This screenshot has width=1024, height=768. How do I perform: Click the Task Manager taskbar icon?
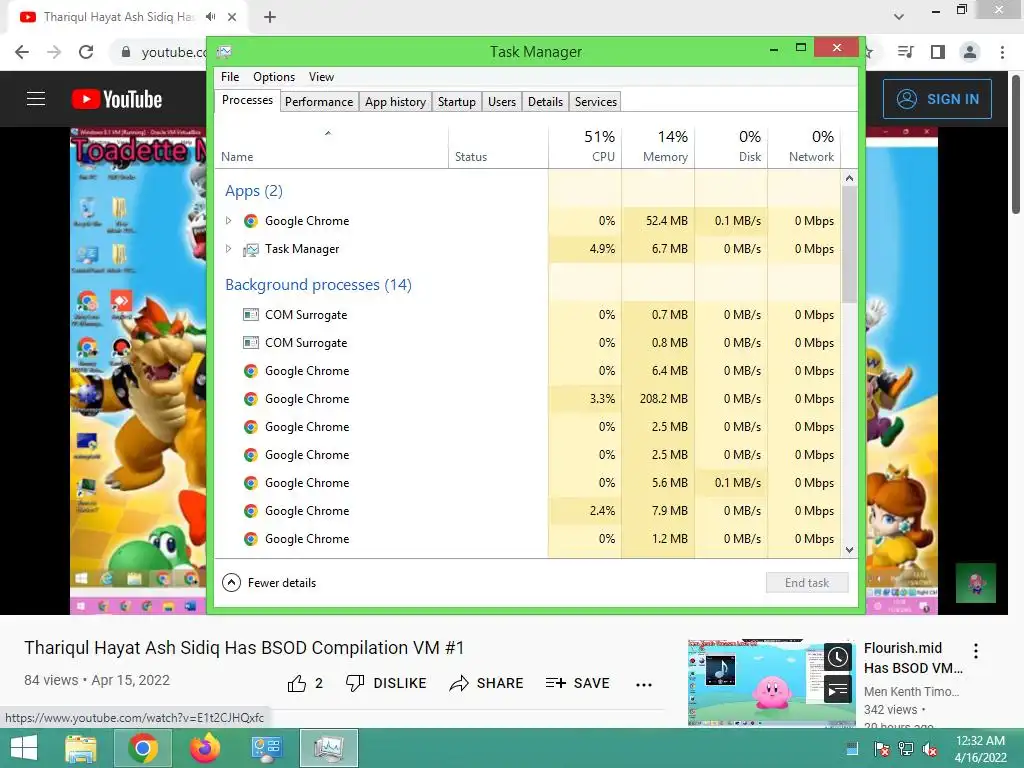[328, 748]
